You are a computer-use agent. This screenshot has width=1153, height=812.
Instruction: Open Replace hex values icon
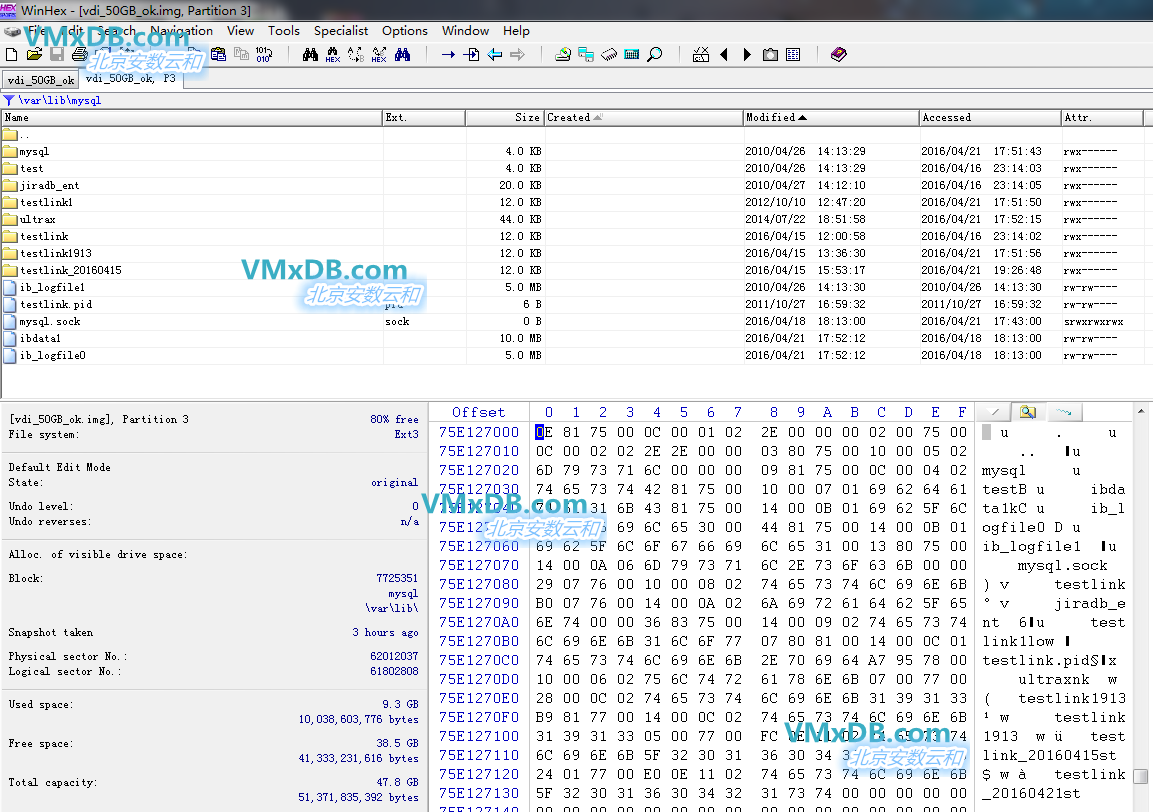point(379,54)
